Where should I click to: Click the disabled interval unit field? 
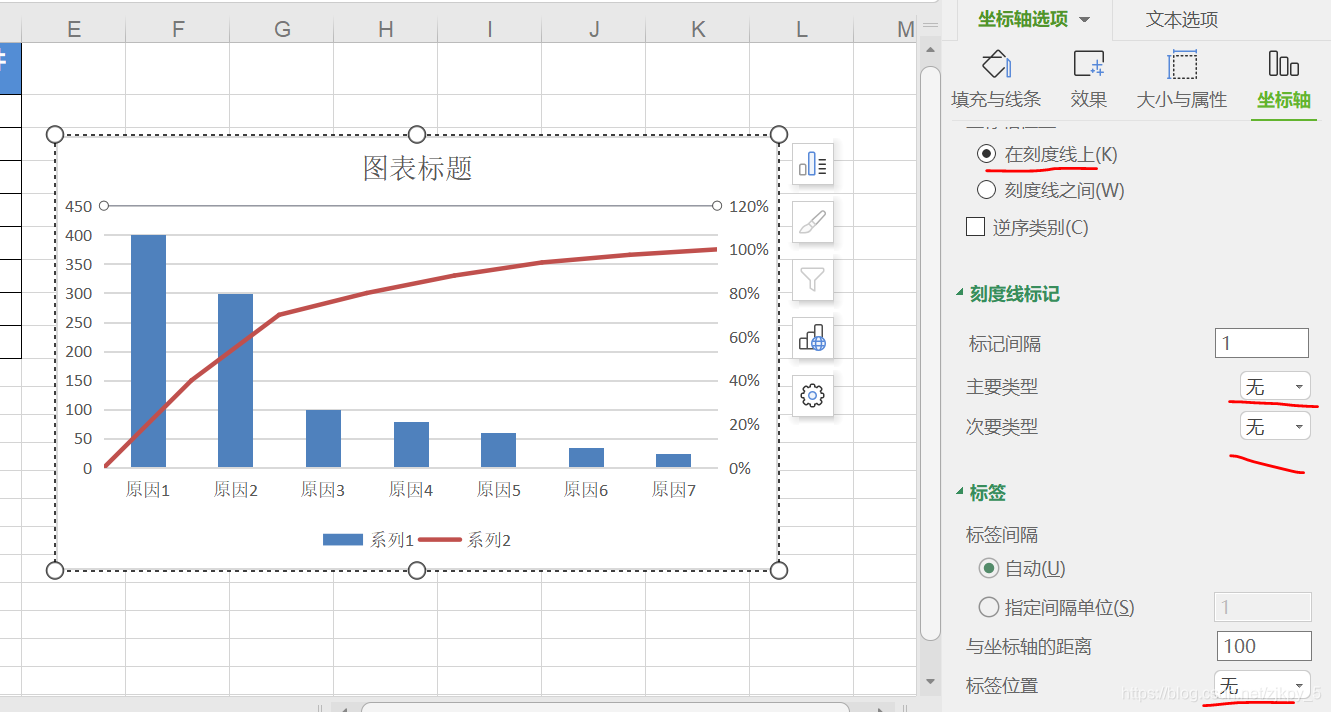(1262, 606)
